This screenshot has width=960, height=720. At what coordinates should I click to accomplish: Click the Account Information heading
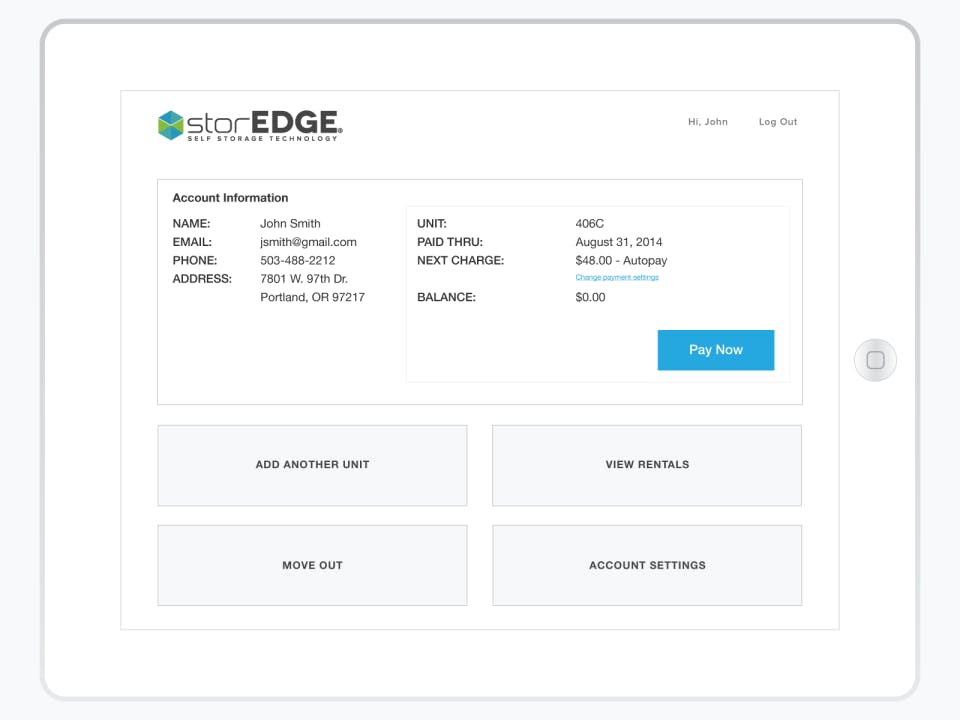[x=230, y=197]
